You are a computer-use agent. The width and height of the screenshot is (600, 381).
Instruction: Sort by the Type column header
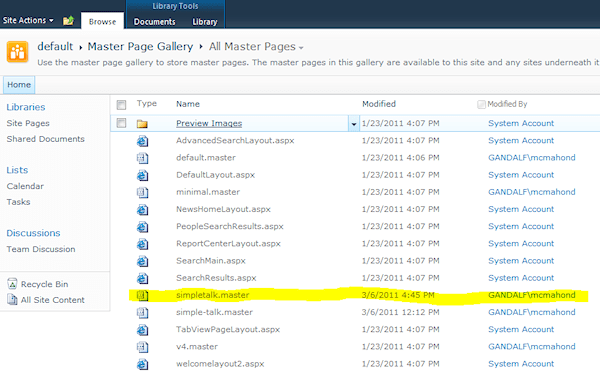click(147, 104)
